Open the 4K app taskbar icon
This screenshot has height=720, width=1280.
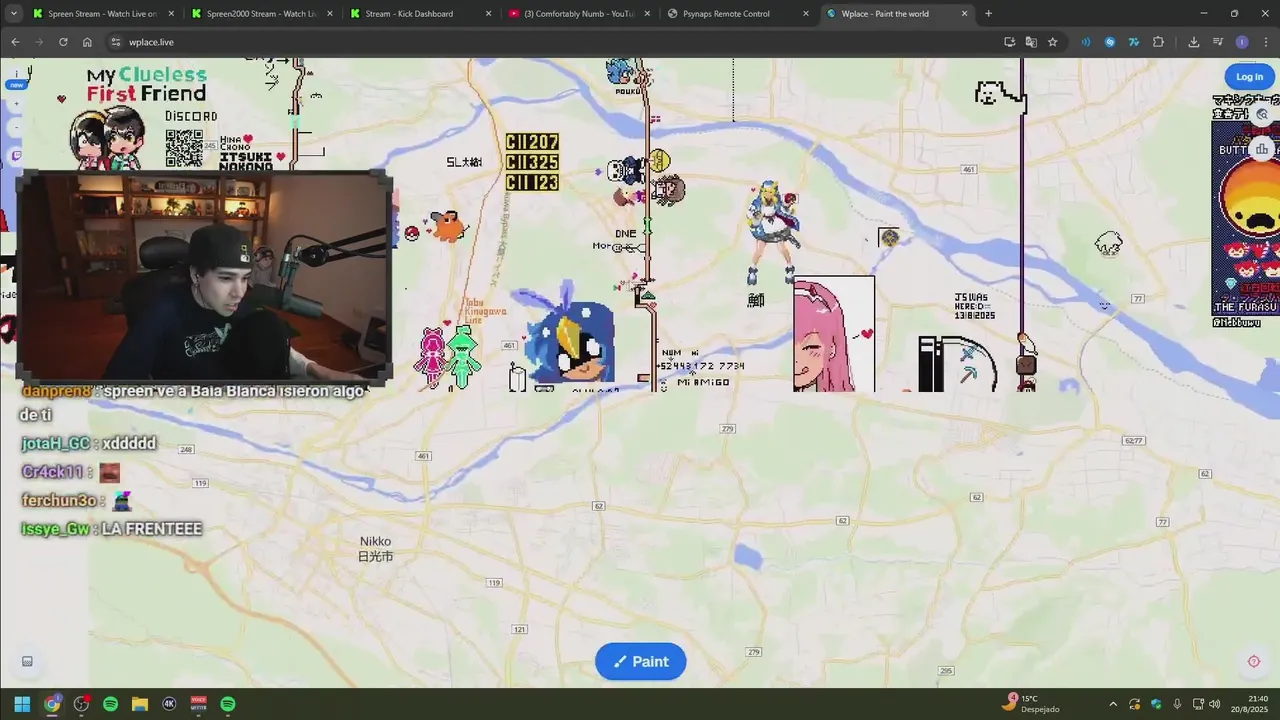pyautogui.click(x=169, y=704)
